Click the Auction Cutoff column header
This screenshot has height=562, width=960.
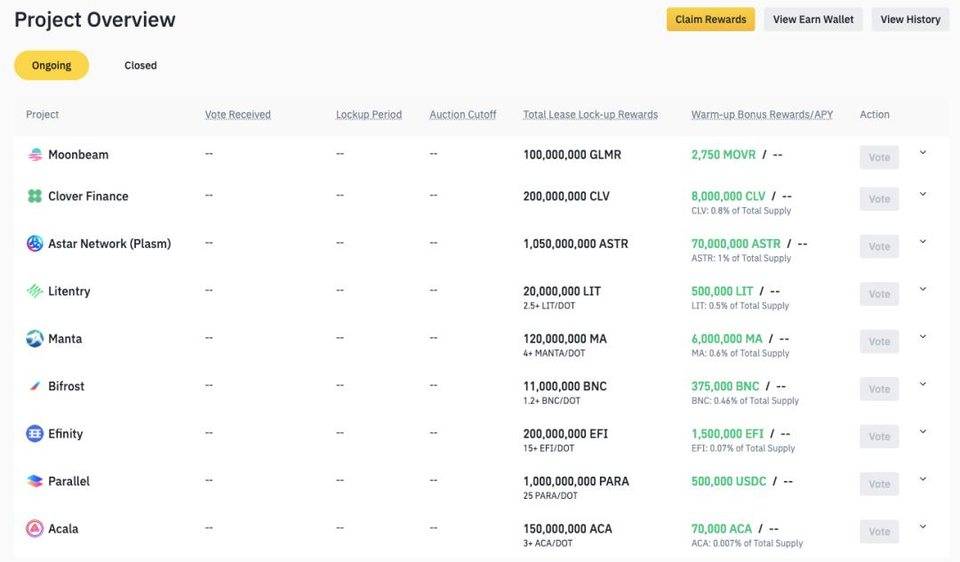(463, 114)
